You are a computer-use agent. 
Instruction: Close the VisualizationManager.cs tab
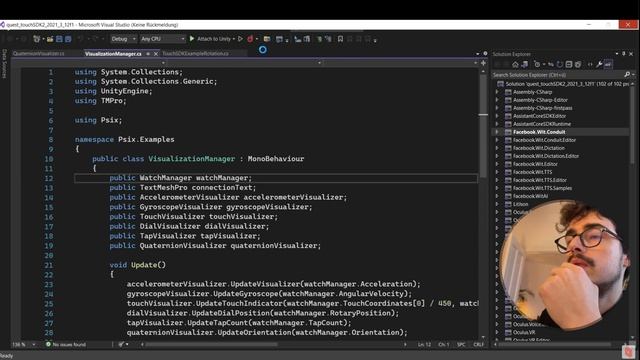coord(156,53)
